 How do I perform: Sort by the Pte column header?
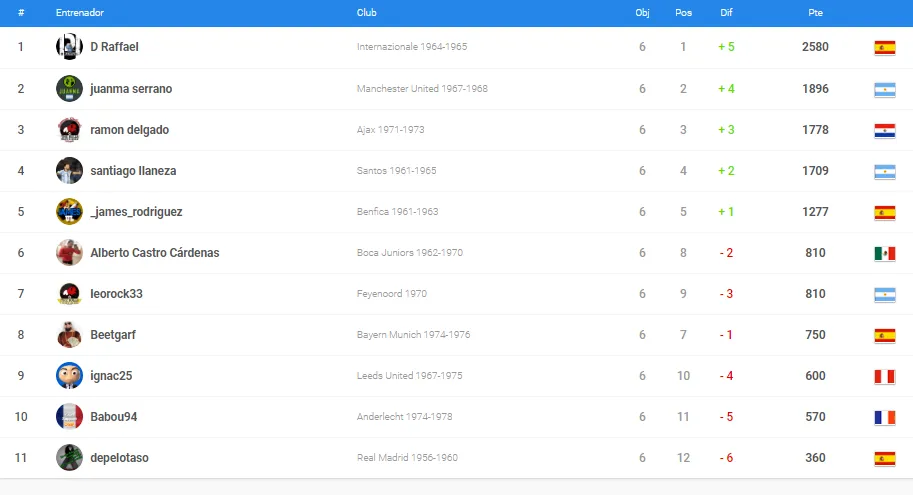[815, 12]
